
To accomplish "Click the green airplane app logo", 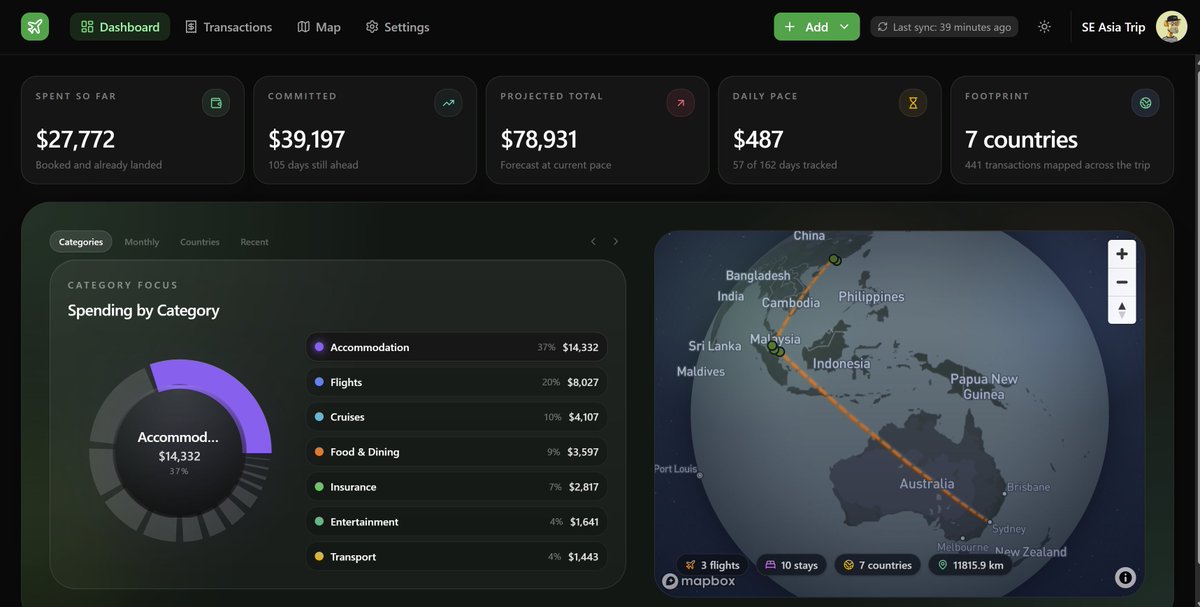I will 35,27.
